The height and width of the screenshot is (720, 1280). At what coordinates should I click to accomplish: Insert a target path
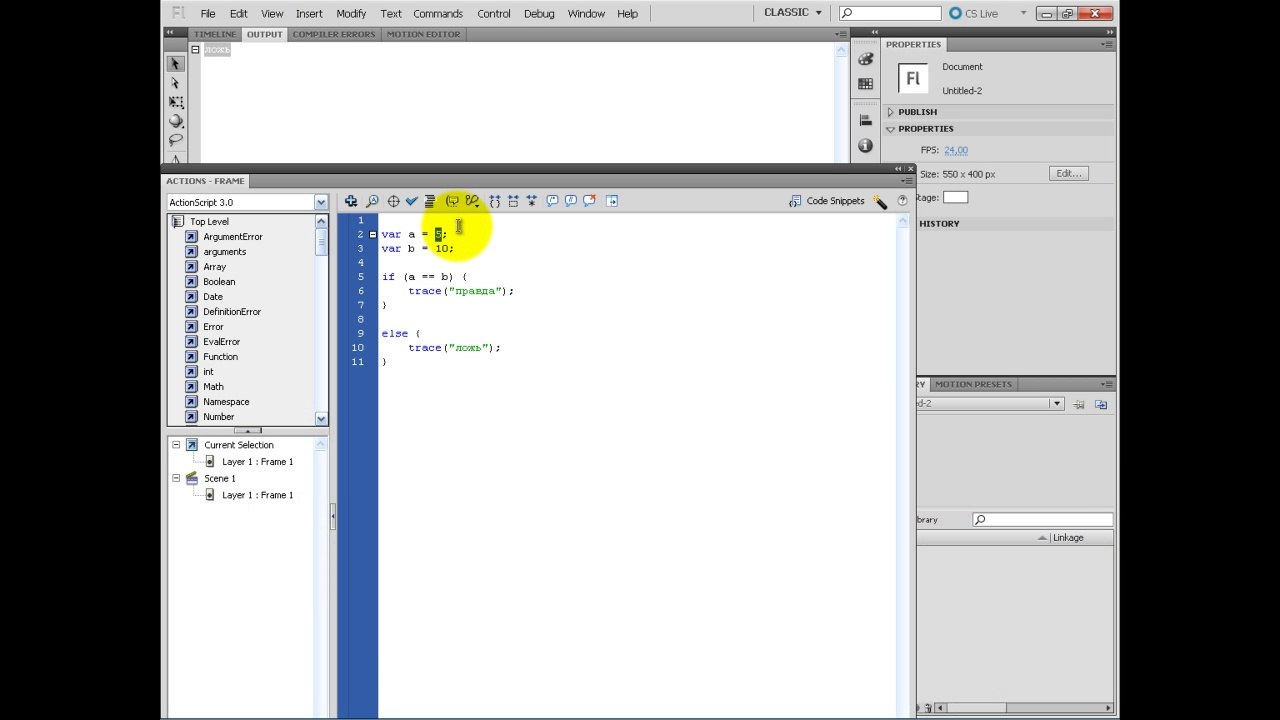pos(393,201)
